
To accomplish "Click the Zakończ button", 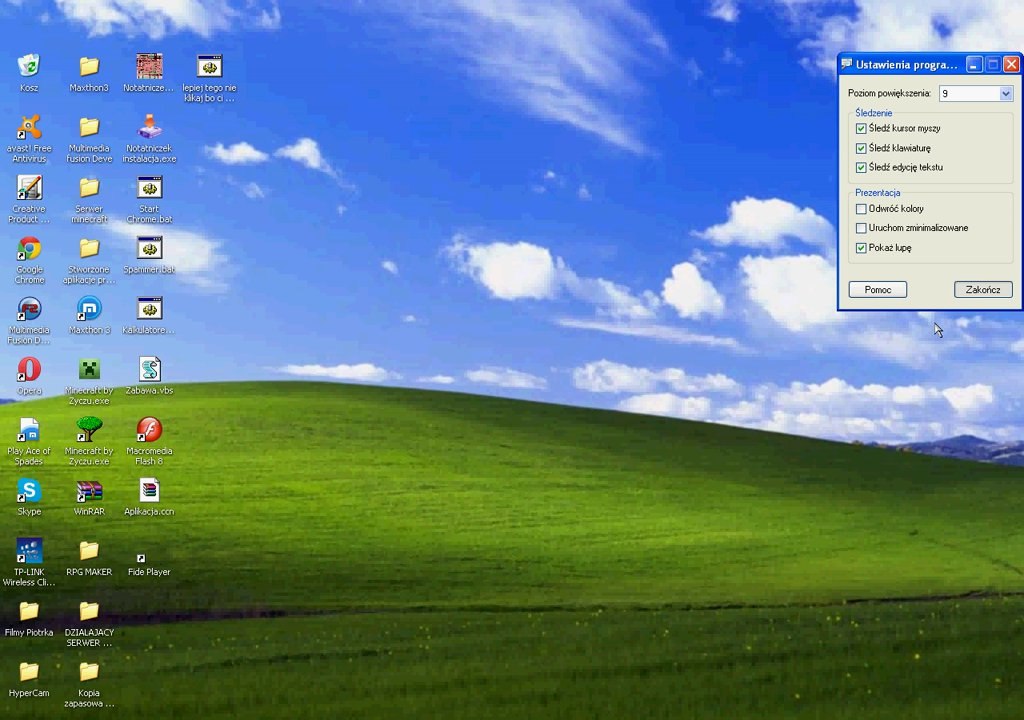I will pyautogui.click(x=983, y=289).
